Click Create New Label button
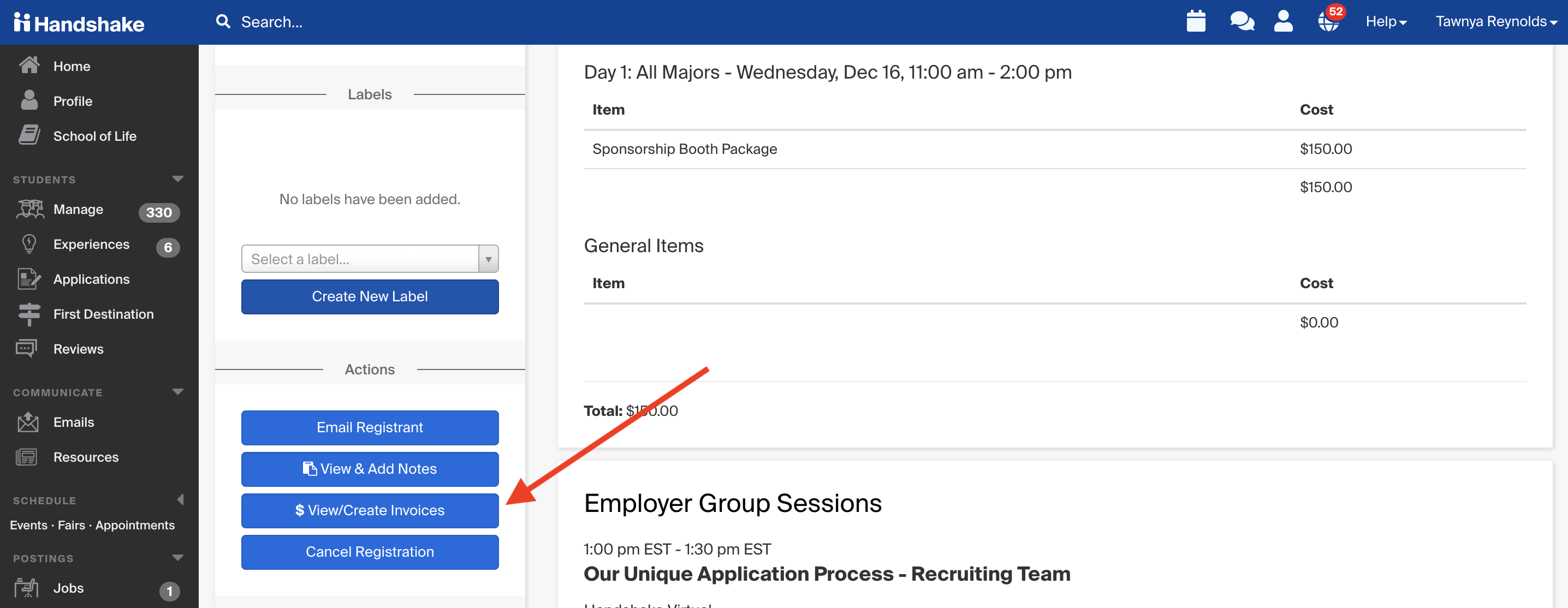 point(370,297)
